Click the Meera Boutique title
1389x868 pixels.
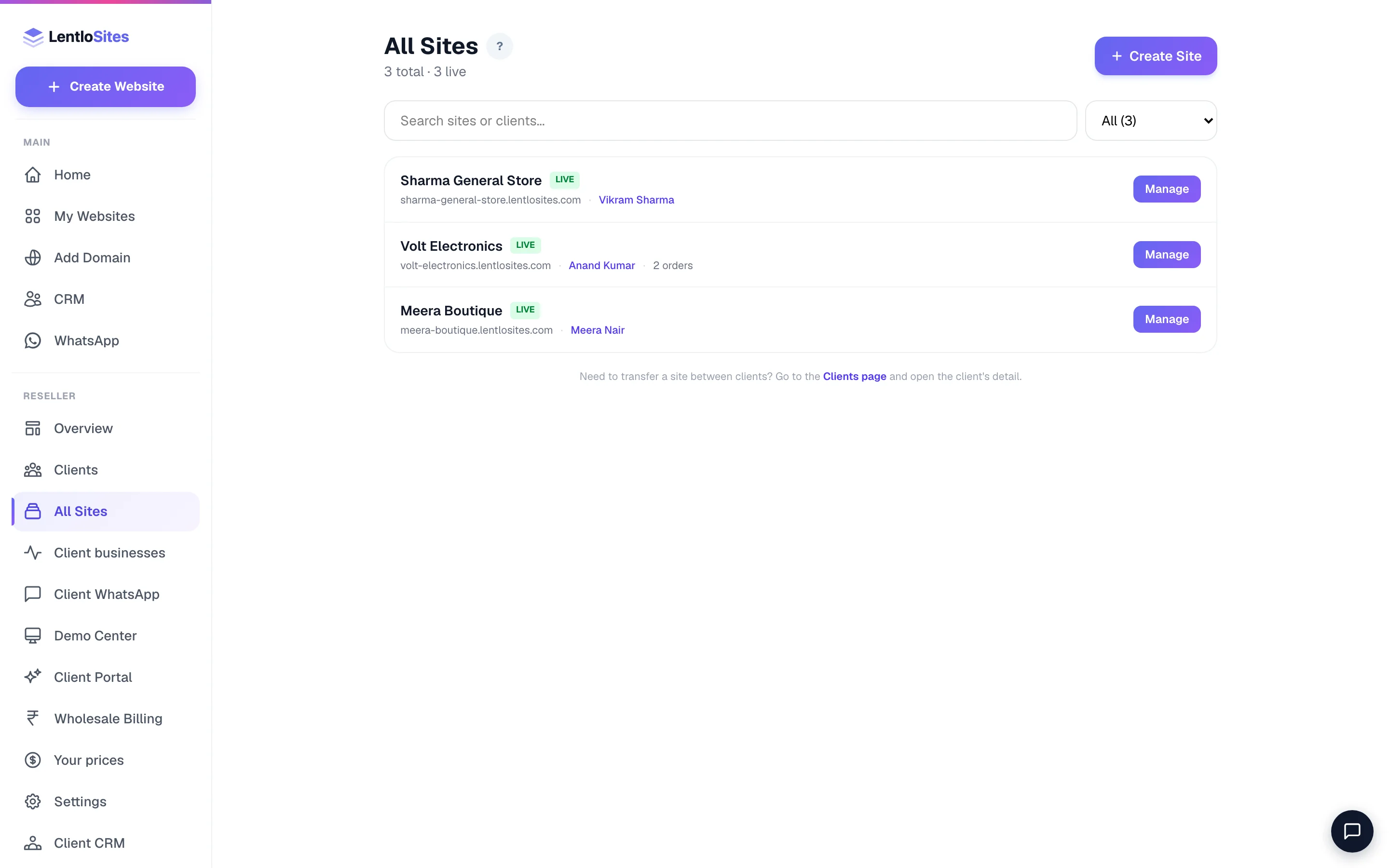[451, 311]
